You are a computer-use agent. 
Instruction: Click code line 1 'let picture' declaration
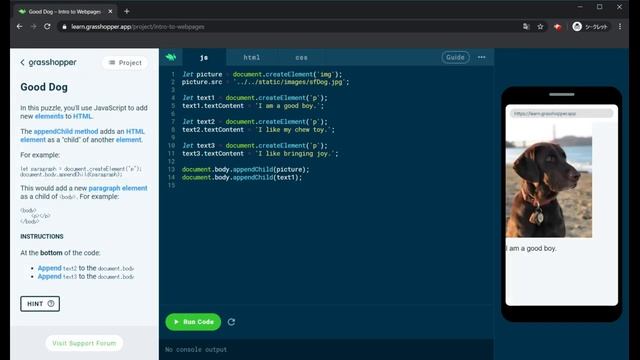point(262,74)
